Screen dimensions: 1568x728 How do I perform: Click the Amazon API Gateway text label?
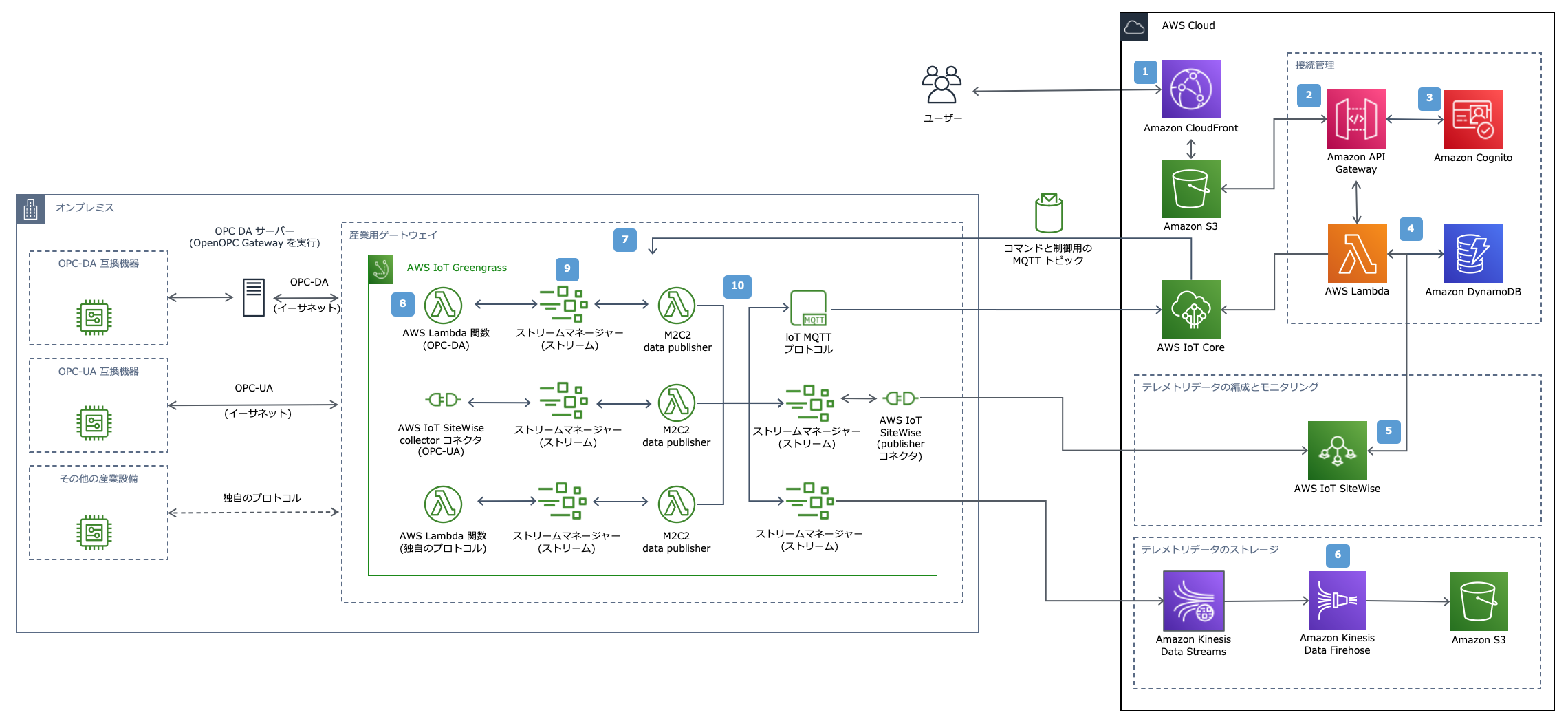click(1356, 163)
